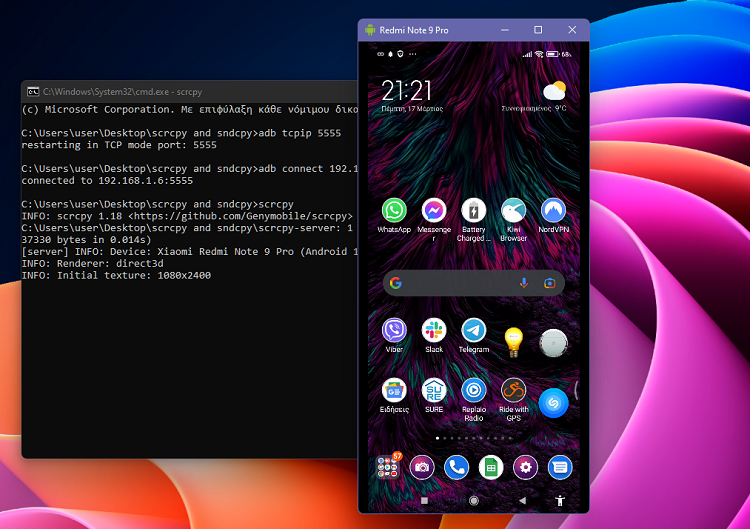Tap the Google voice search microphone
The image size is (750, 529).
point(524,283)
